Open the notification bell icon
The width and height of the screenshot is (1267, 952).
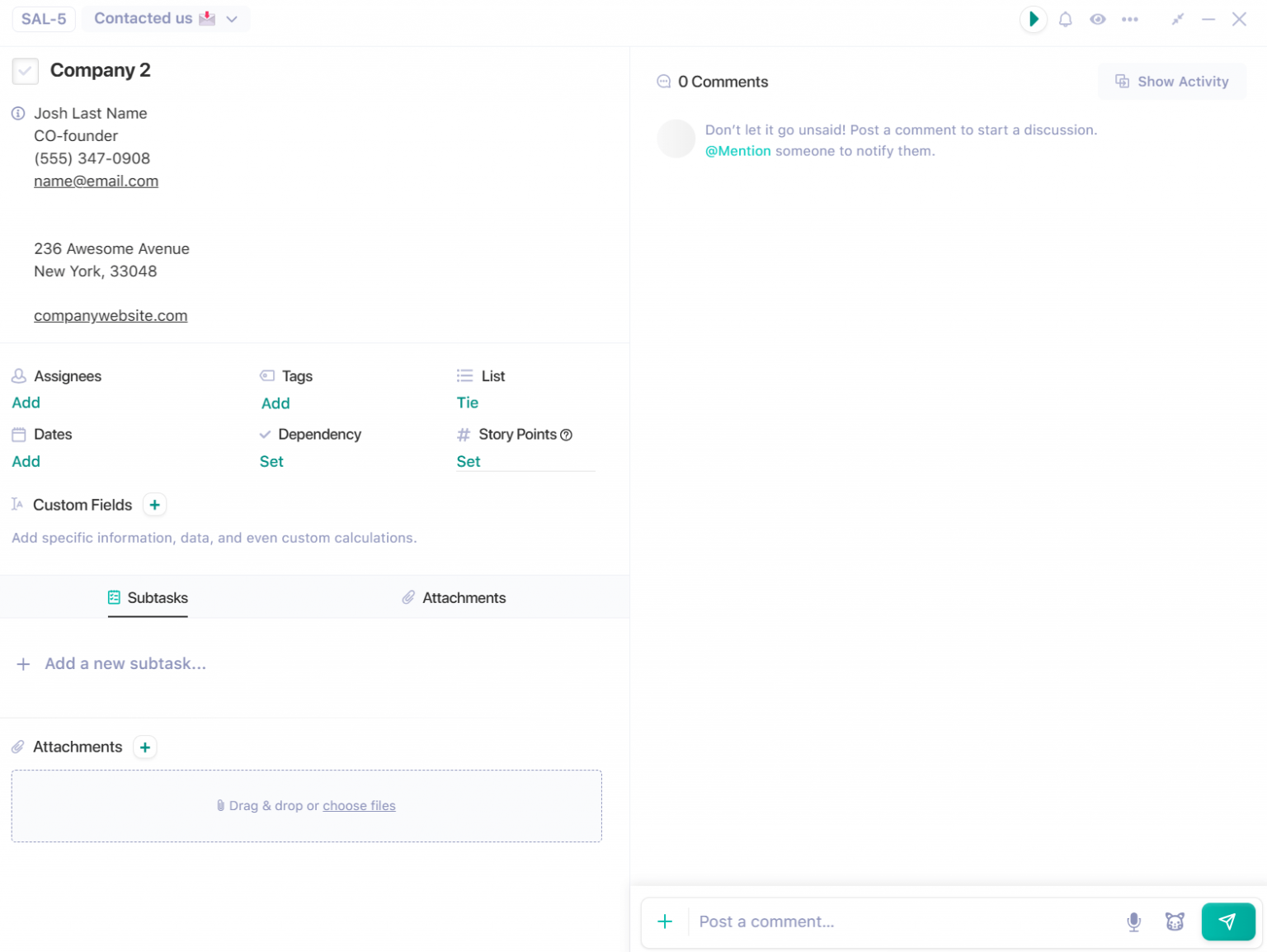pos(1065,19)
